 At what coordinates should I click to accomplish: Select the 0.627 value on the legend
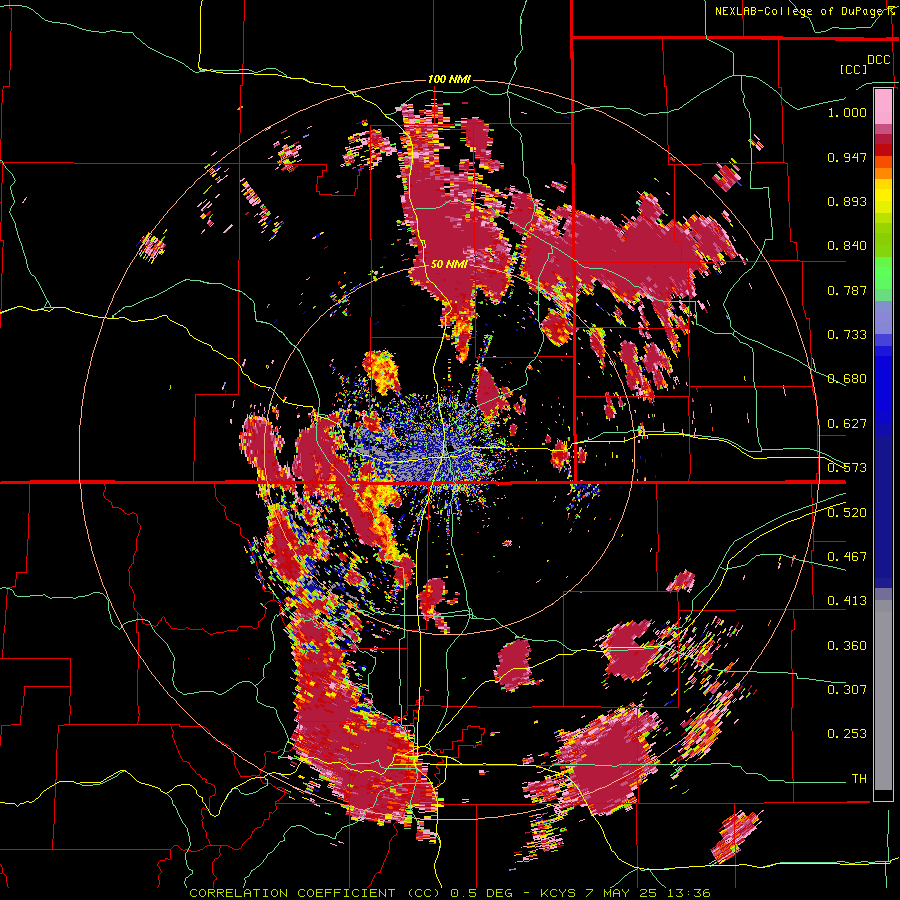pyautogui.click(x=847, y=424)
